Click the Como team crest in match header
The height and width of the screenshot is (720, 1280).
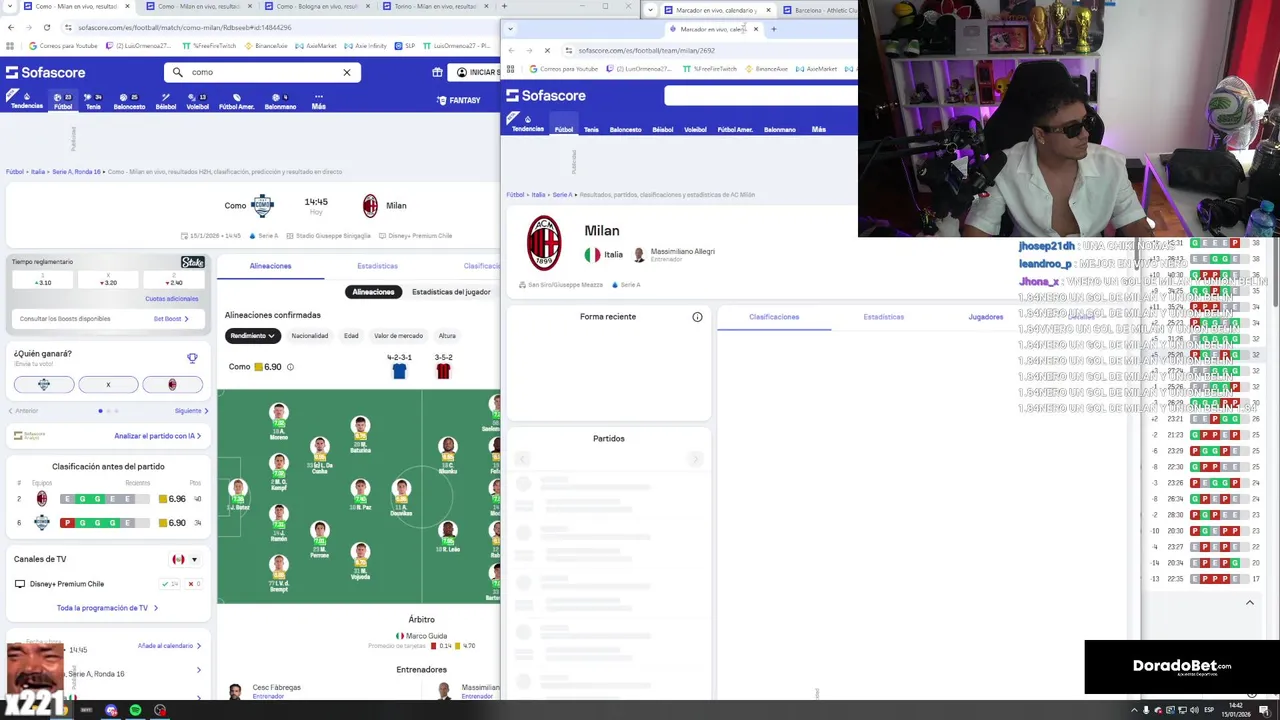[x=263, y=205]
